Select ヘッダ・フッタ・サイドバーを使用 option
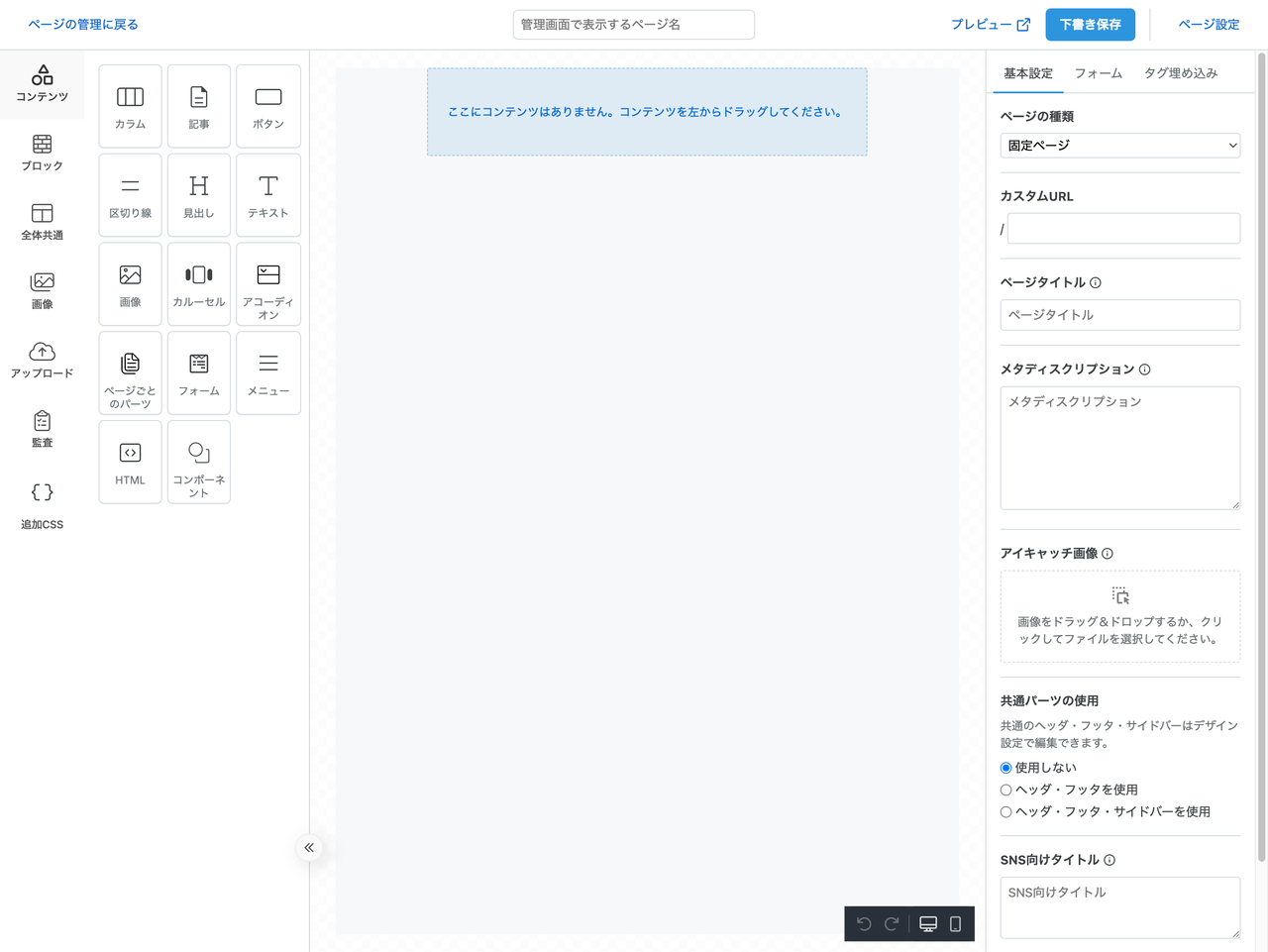The image size is (1268, 952). point(1005,811)
